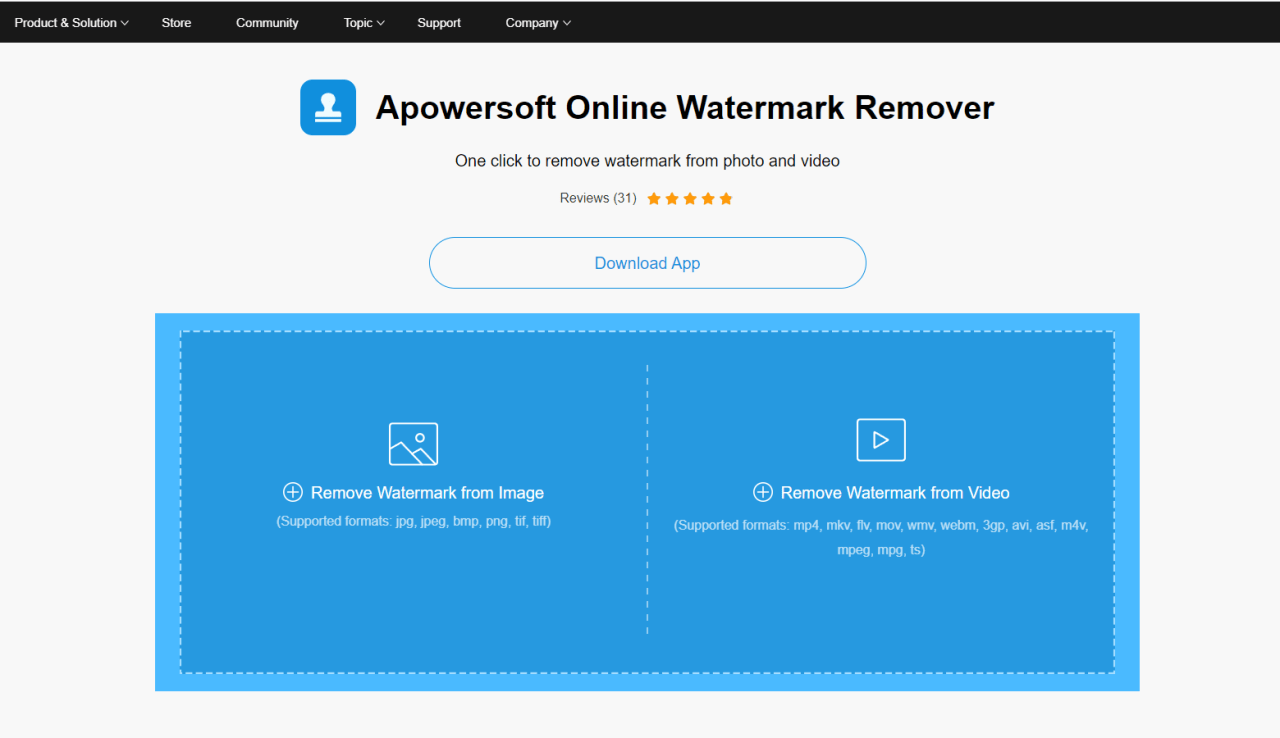The width and height of the screenshot is (1280, 738).
Task: Expand the Product & Solution dropdown
Action: (71, 23)
